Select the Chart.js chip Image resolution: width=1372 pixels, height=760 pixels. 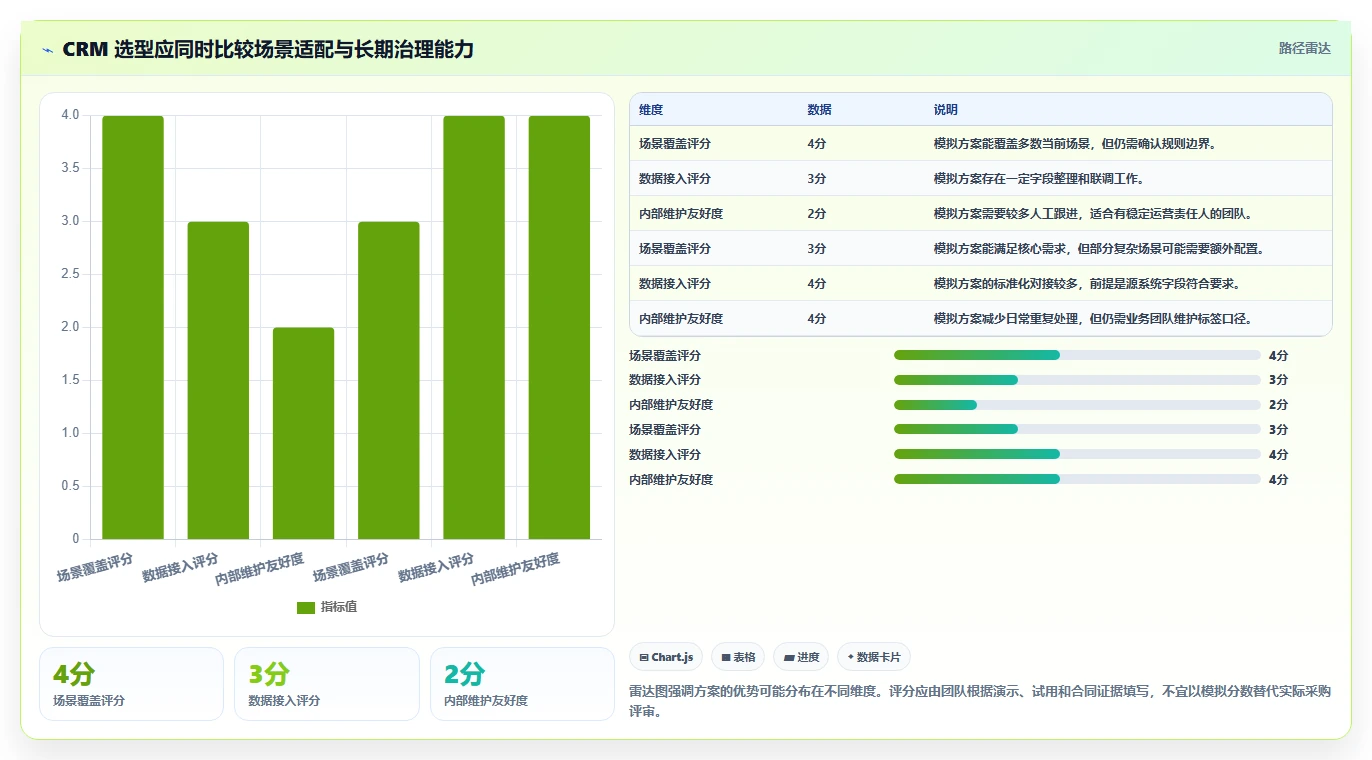tap(666, 657)
